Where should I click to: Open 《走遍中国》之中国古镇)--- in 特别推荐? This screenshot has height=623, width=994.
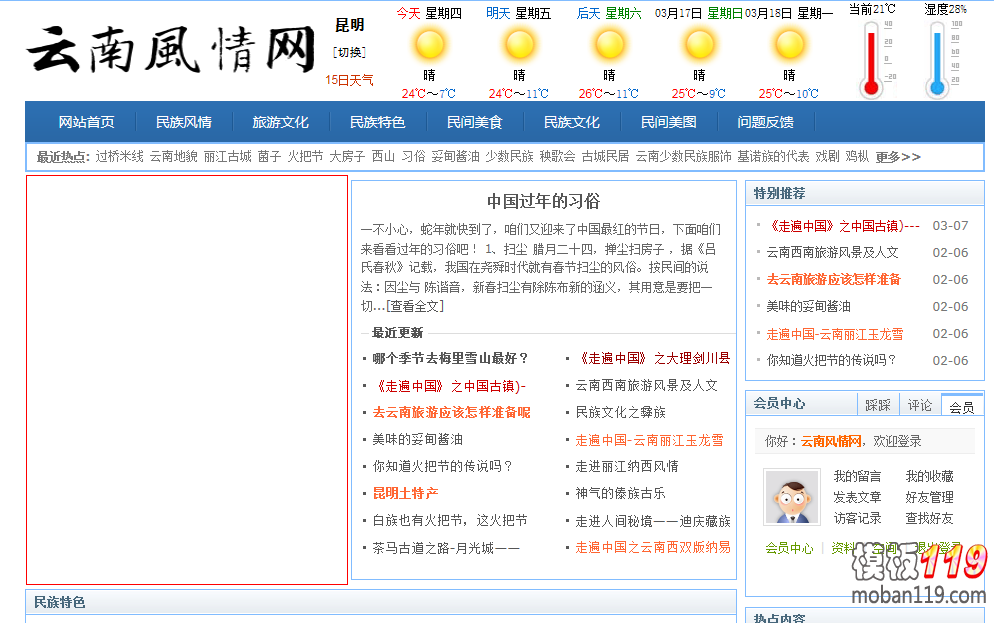pyautogui.click(x=843, y=226)
